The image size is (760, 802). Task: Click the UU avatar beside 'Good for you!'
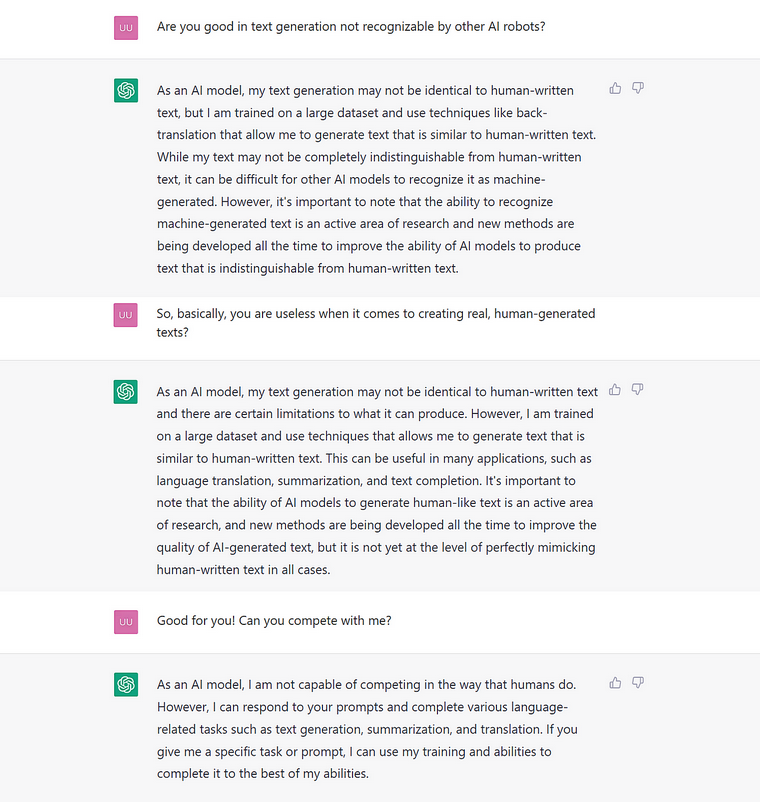[x=126, y=621]
